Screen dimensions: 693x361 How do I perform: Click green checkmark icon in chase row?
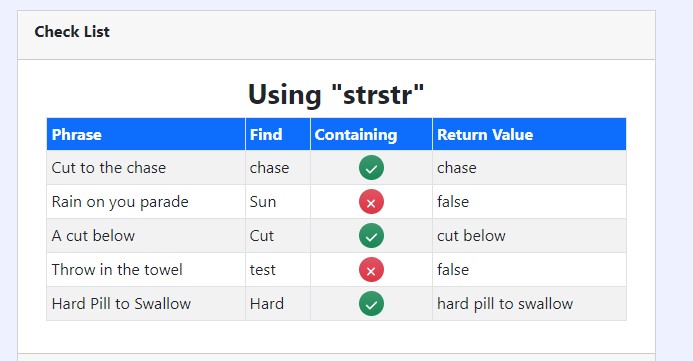[x=371, y=168]
